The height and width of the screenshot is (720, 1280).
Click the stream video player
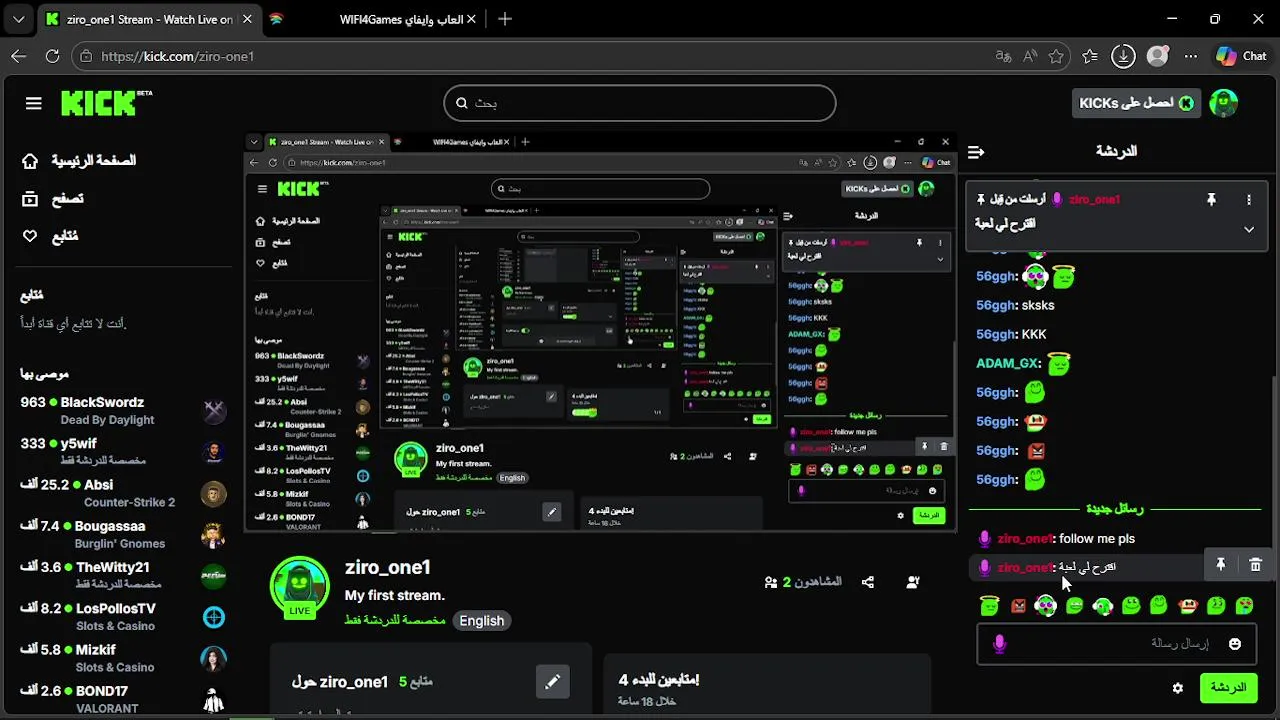pos(600,331)
